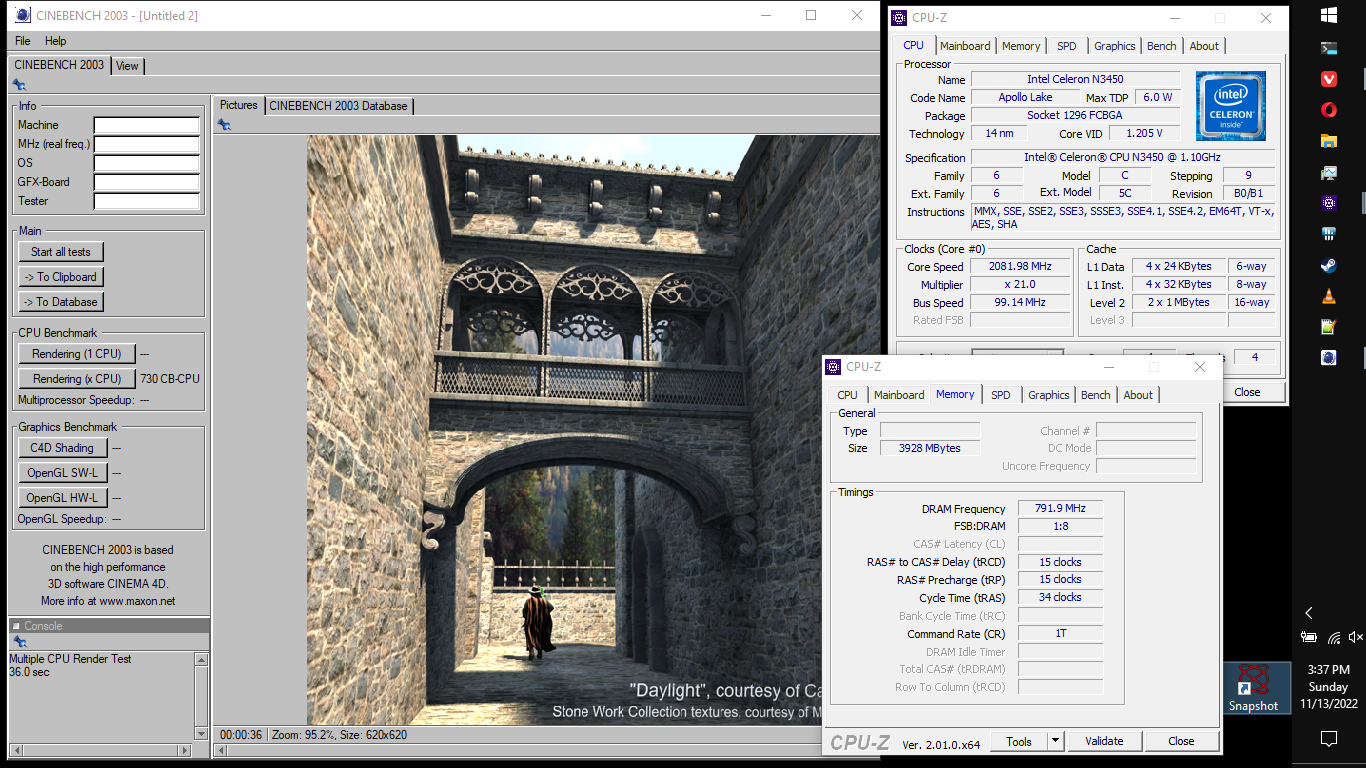Click the muted speaker volume icon
This screenshot has width=1366, height=768.
(1356, 636)
